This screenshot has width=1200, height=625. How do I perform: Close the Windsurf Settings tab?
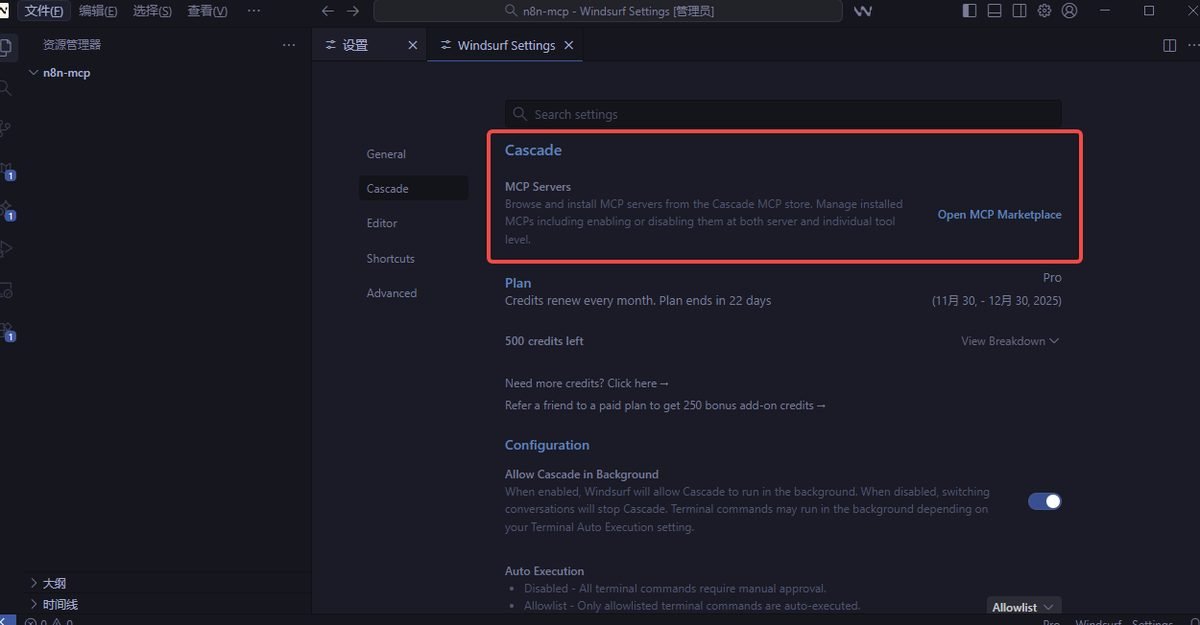point(568,45)
